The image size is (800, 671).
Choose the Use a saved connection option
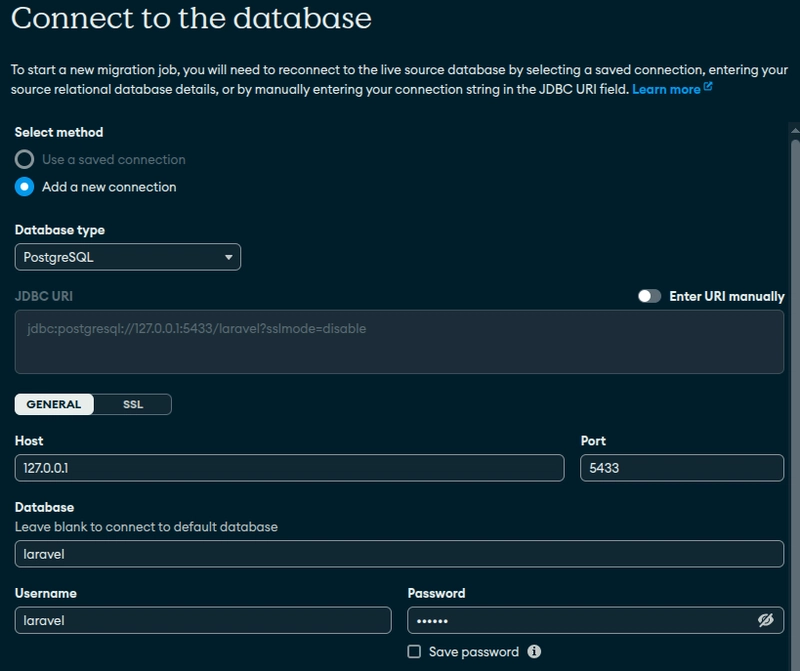click(25, 159)
